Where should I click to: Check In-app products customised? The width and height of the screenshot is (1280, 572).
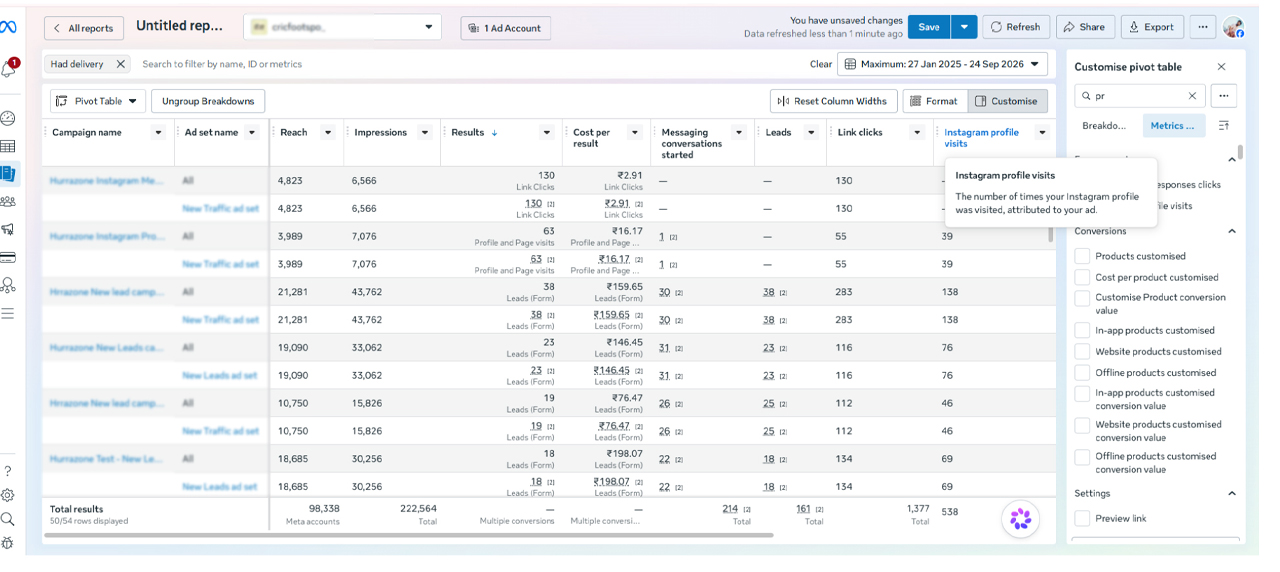click(1082, 330)
